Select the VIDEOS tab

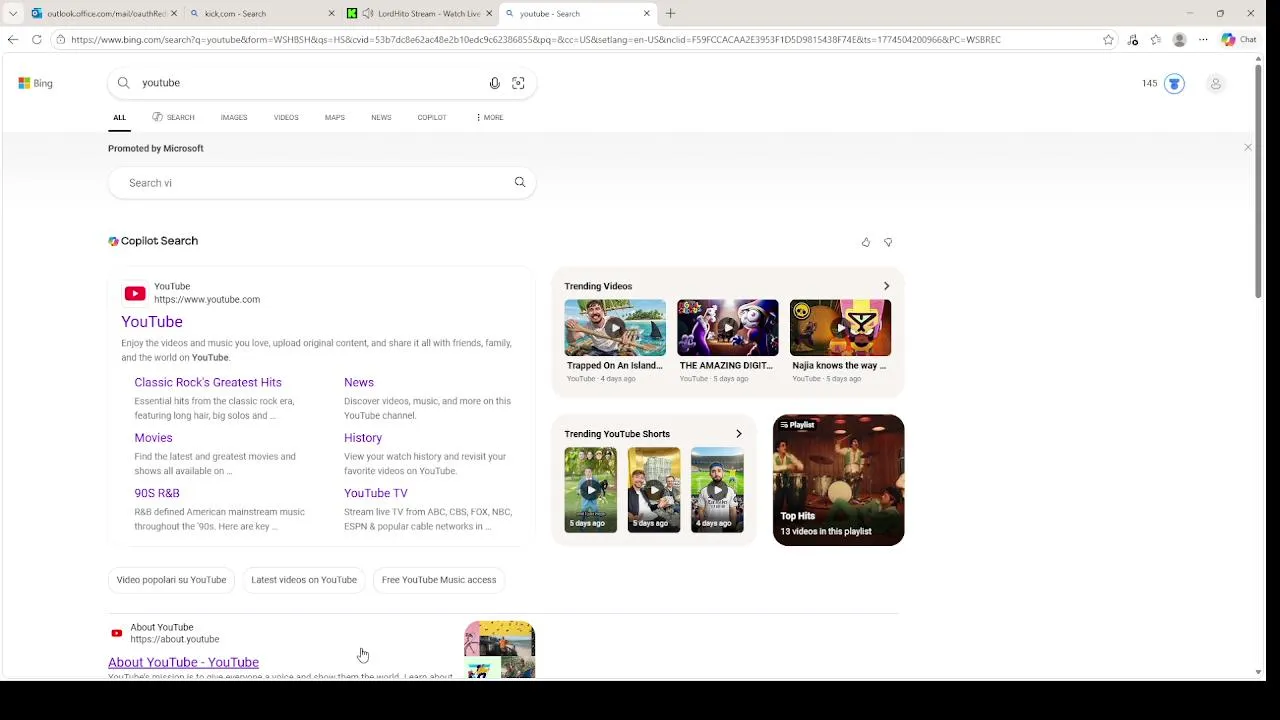tap(286, 117)
